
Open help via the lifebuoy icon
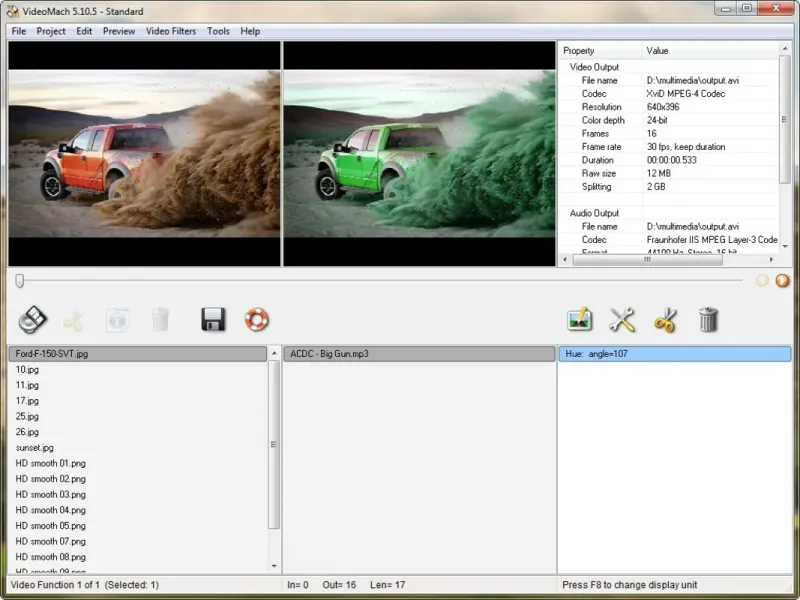(257, 319)
